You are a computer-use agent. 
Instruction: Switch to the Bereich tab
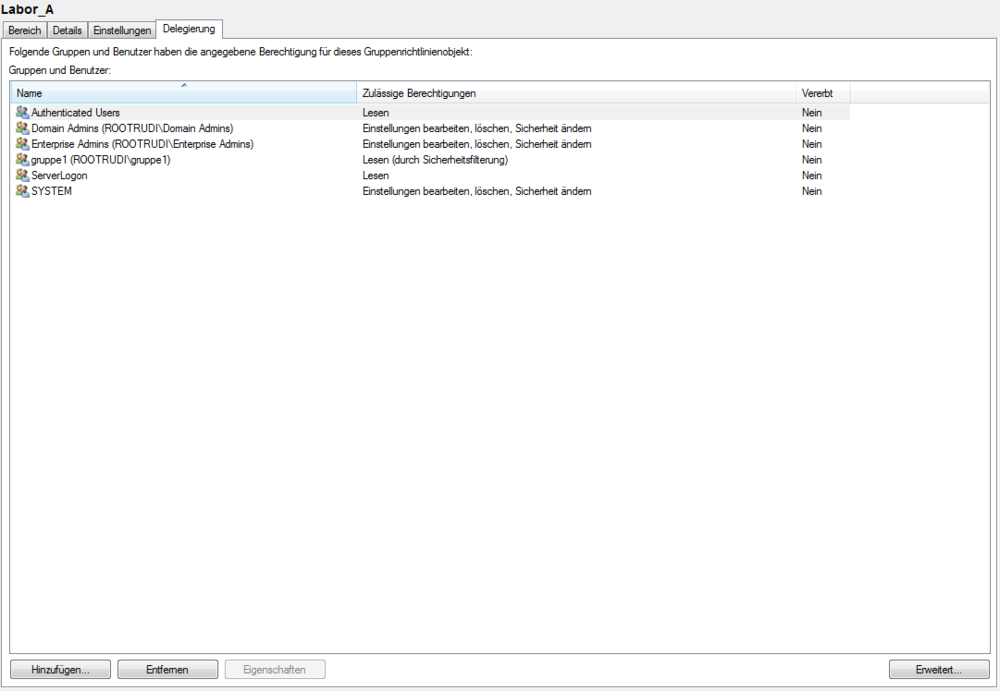coord(25,31)
